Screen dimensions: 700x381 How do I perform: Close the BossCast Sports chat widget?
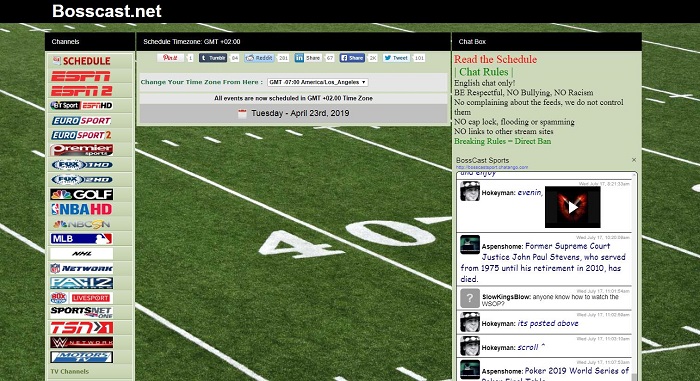click(x=634, y=160)
